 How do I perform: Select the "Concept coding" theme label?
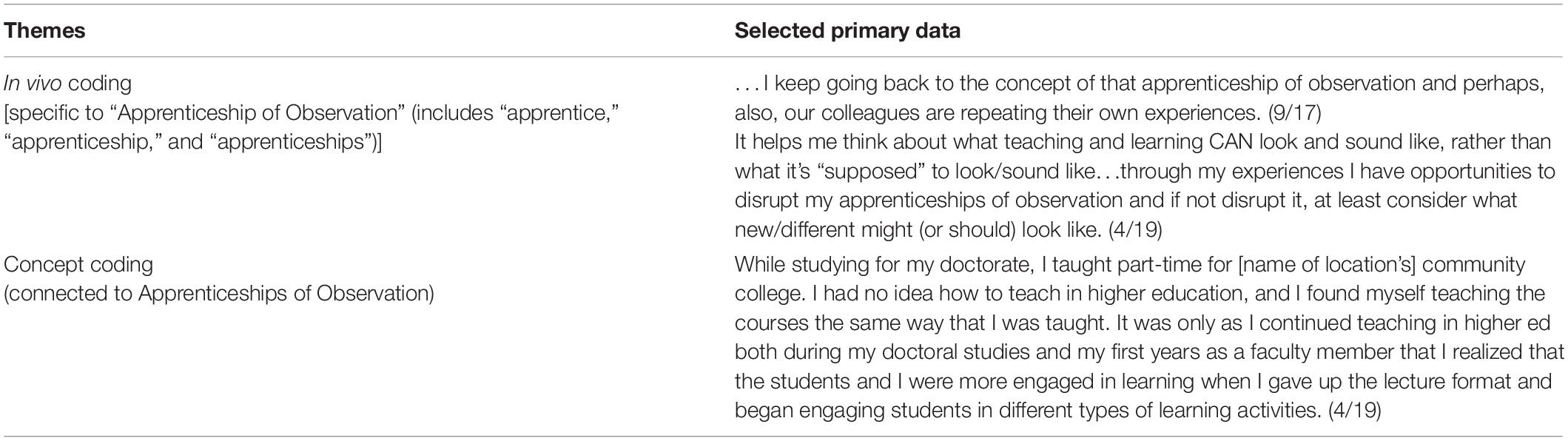tap(78, 264)
